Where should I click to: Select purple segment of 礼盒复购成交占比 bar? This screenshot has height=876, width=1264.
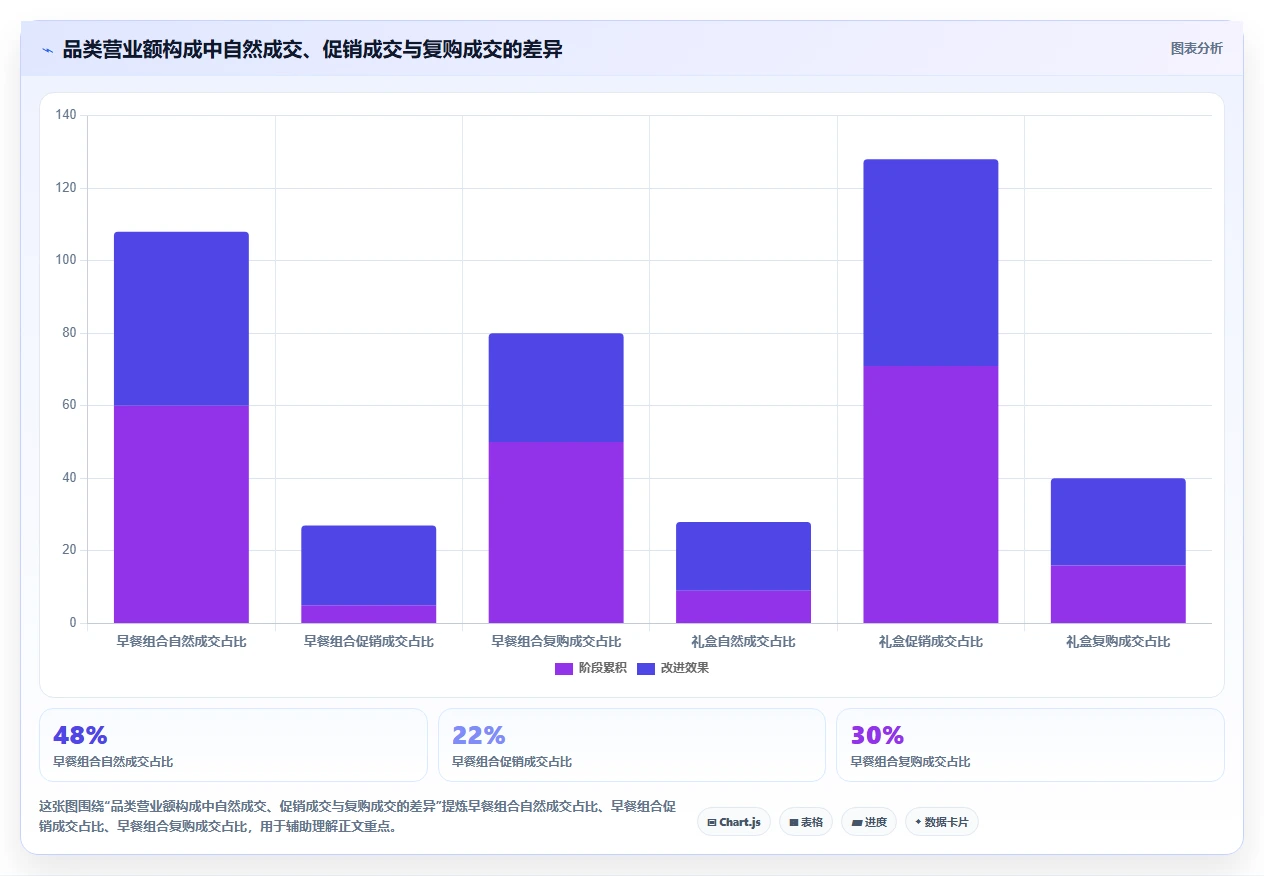pyautogui.click(x=1118, y=594)
